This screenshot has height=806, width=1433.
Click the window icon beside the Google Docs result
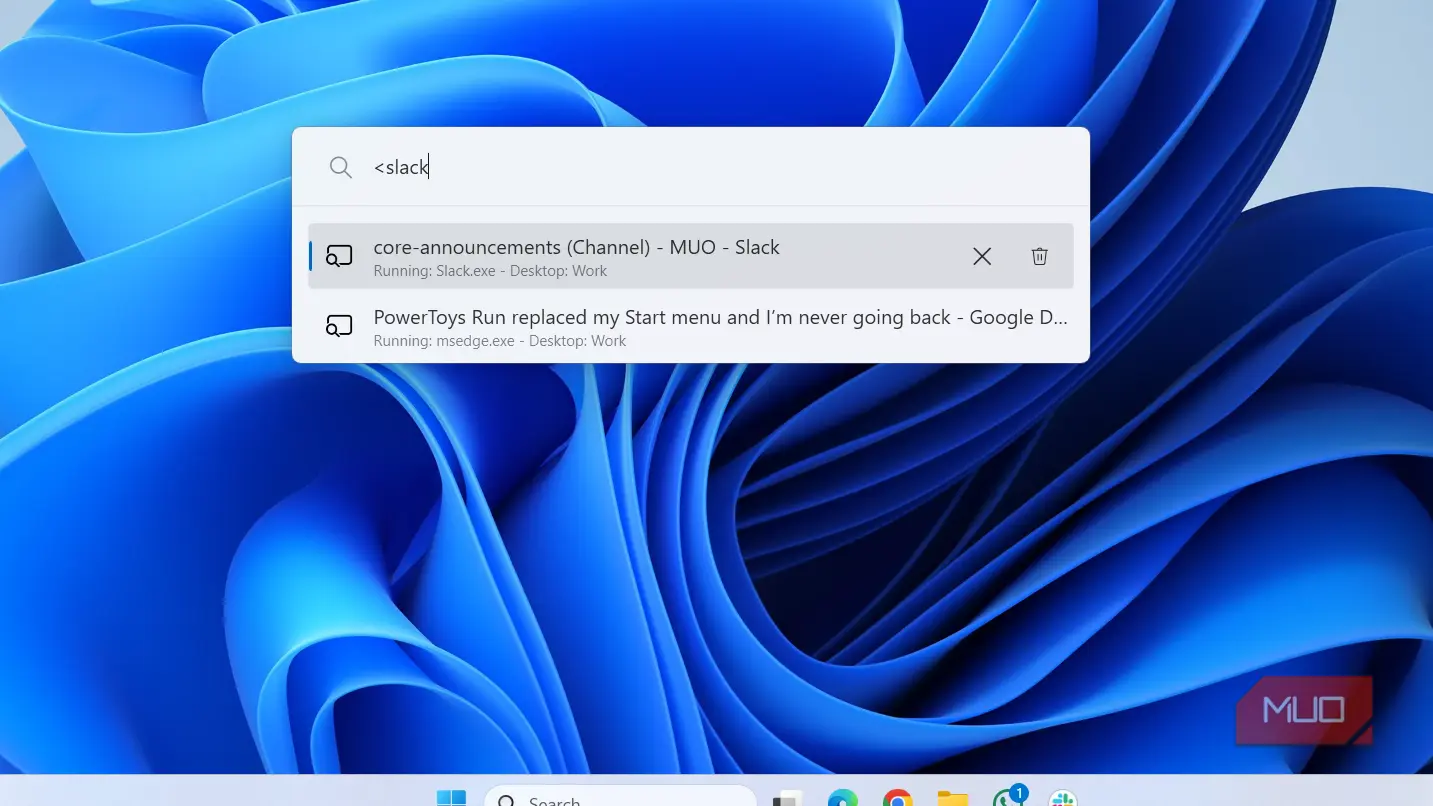(339, 327)
